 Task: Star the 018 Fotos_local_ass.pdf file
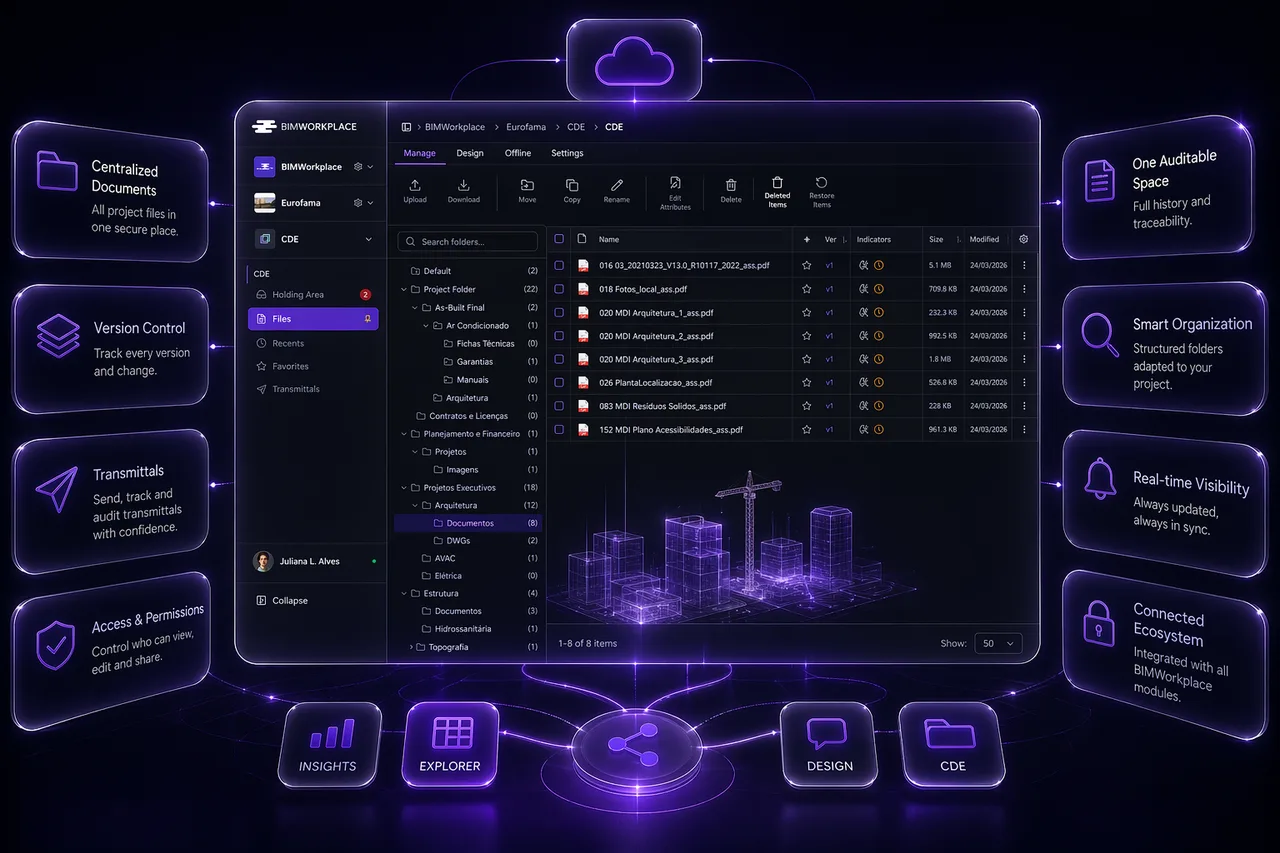tap(806, 289)
